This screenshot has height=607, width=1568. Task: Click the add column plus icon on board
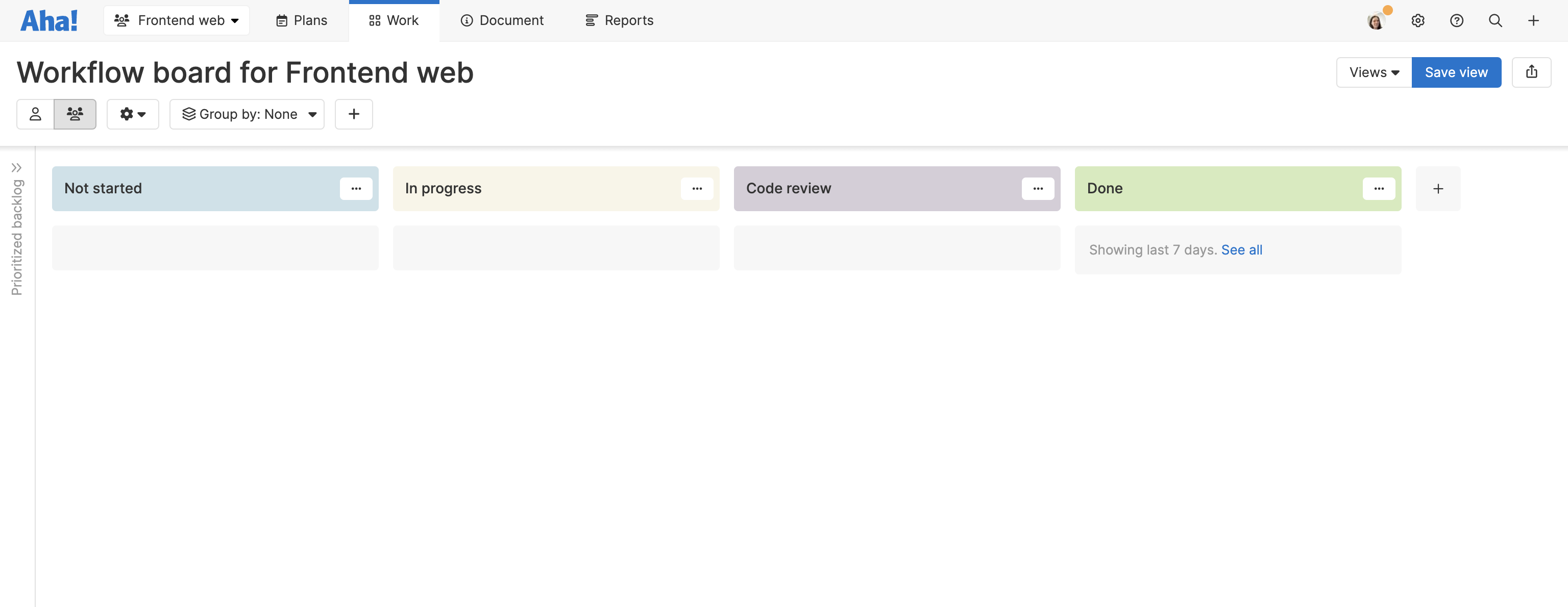point(1438,188)
